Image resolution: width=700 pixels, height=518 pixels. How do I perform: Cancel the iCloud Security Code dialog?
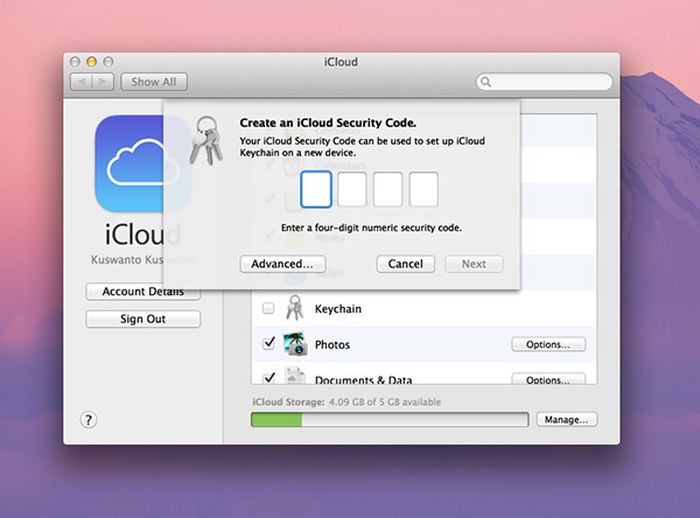(405, 264)
